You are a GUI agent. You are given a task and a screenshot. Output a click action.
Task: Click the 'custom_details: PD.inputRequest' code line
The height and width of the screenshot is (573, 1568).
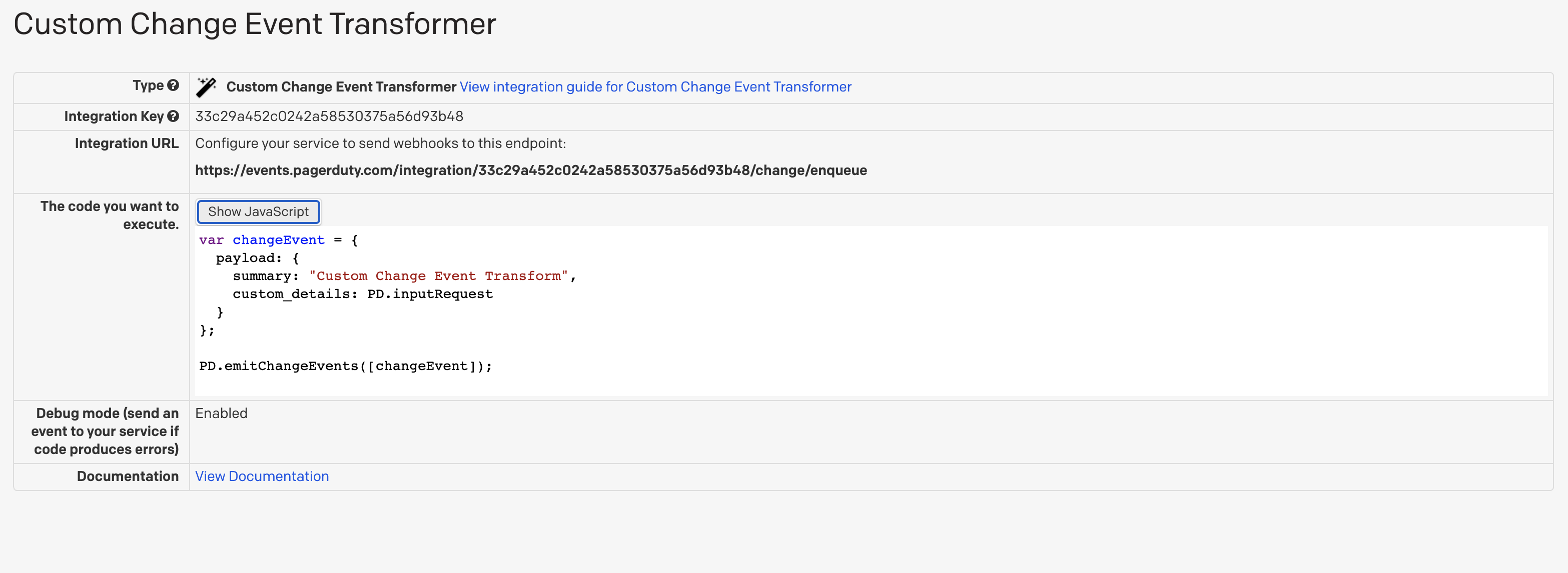click(x=363, y=294)
